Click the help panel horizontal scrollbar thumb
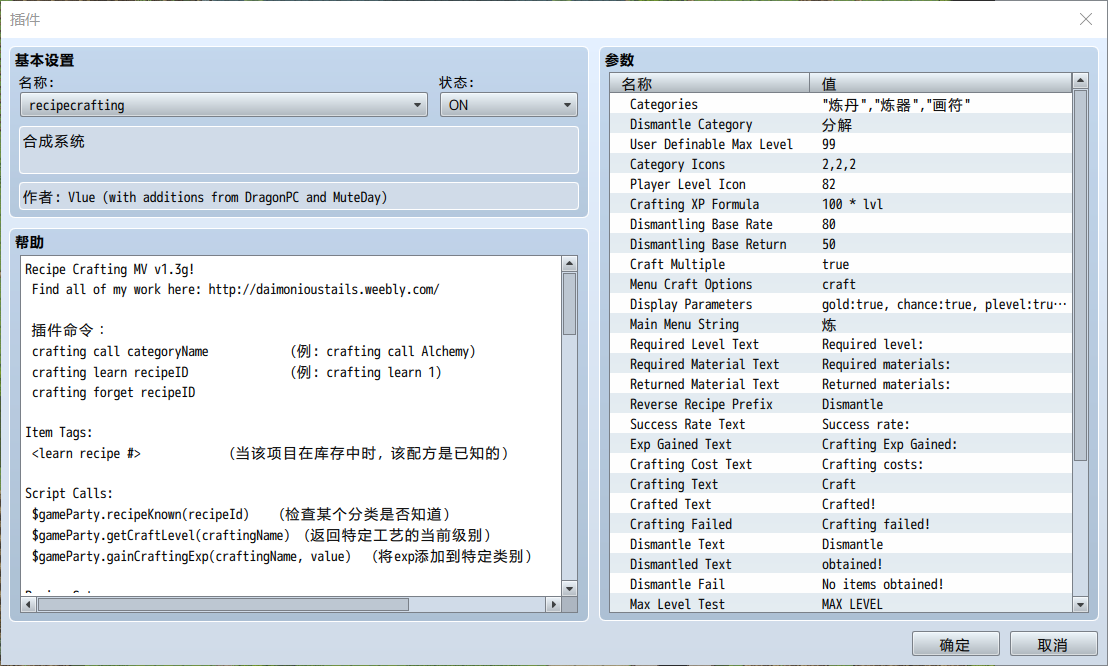 click(223, 604)
